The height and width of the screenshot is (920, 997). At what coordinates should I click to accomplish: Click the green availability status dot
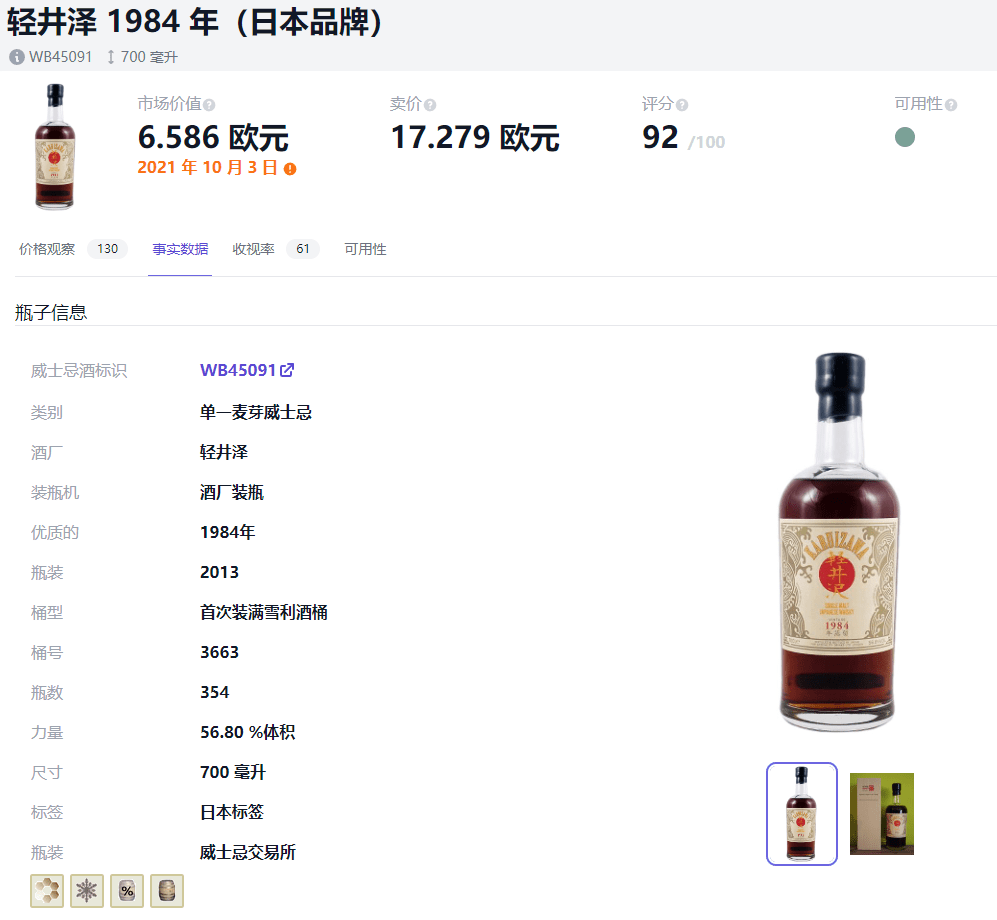pos(905,137)
